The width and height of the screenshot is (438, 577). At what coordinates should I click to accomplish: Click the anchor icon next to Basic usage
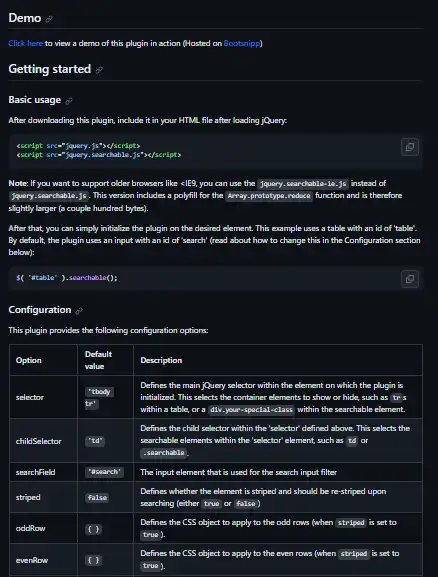coord(69,100)
